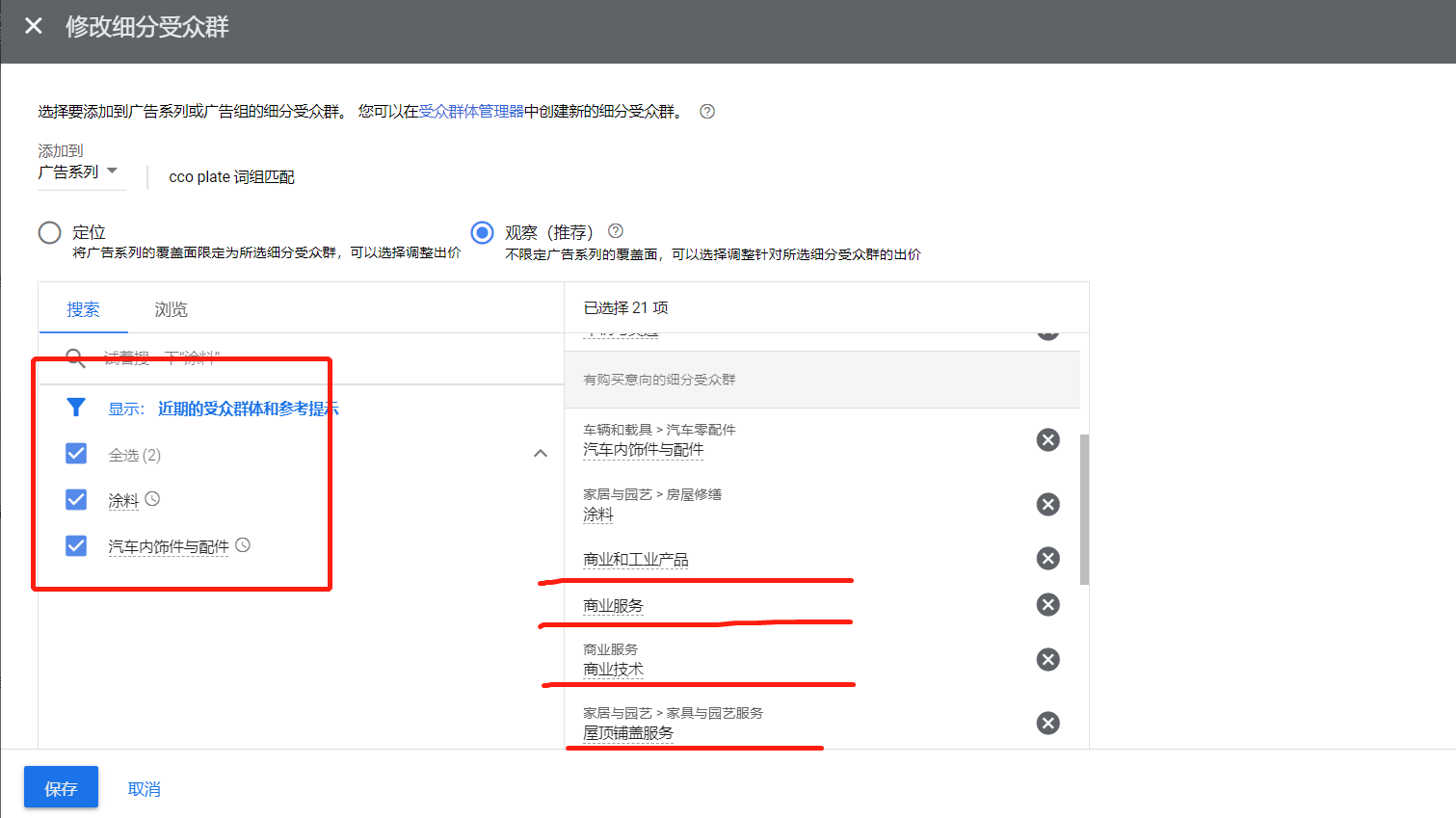Screen dimensions: 1456x818
Task: Remove 涂料 from the selected list
Action: (1048, 505)
